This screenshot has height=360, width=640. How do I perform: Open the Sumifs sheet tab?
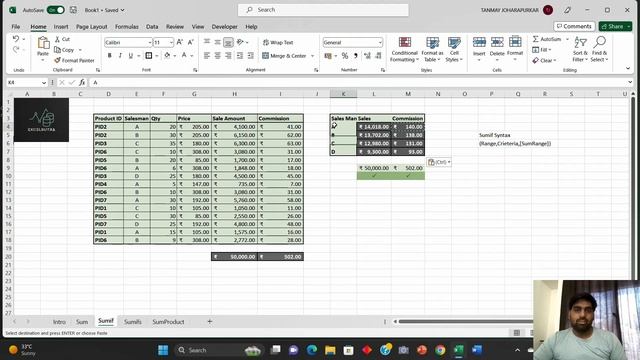133,322
